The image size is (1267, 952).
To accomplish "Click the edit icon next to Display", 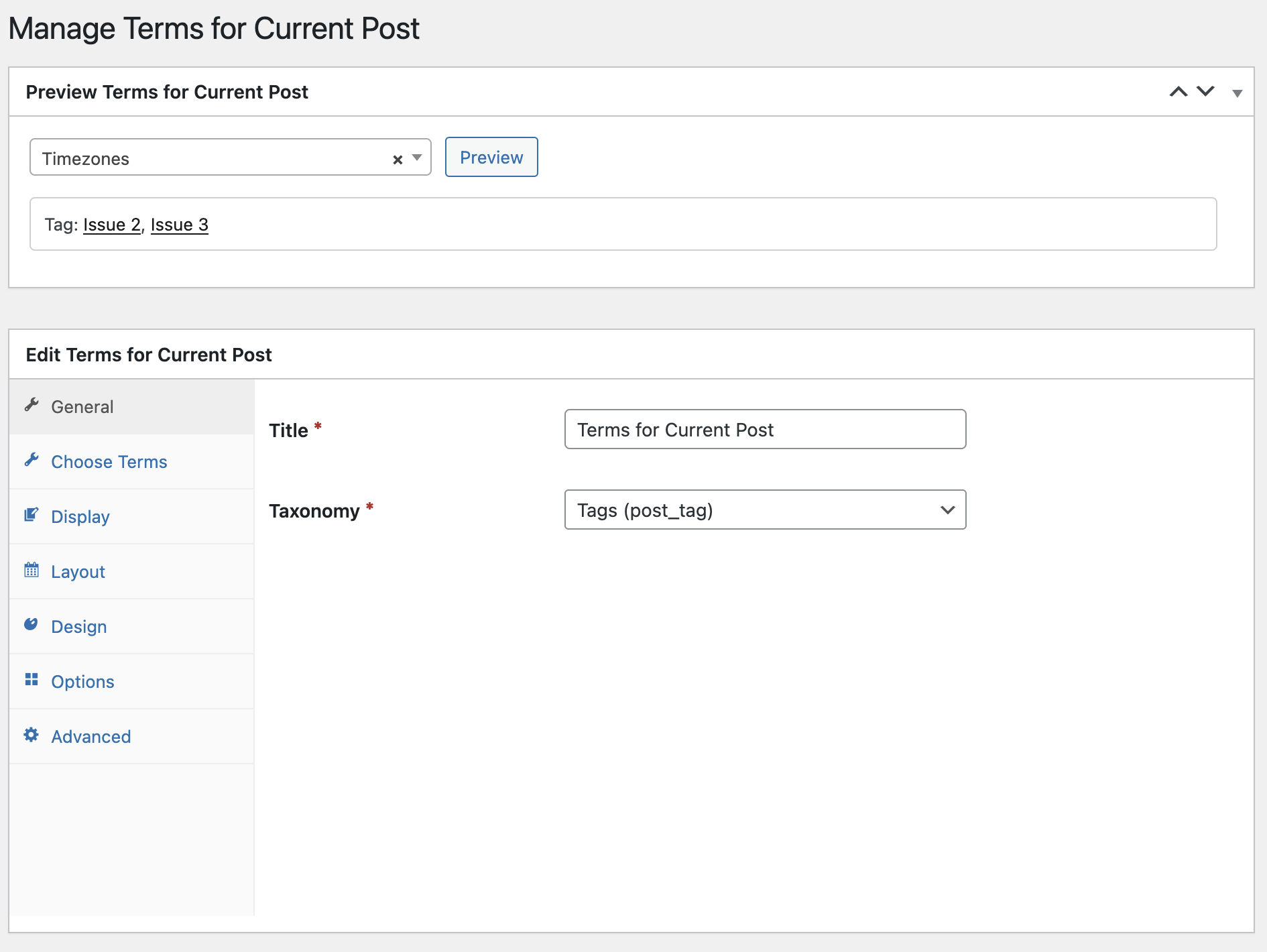I will coord(32,515).
